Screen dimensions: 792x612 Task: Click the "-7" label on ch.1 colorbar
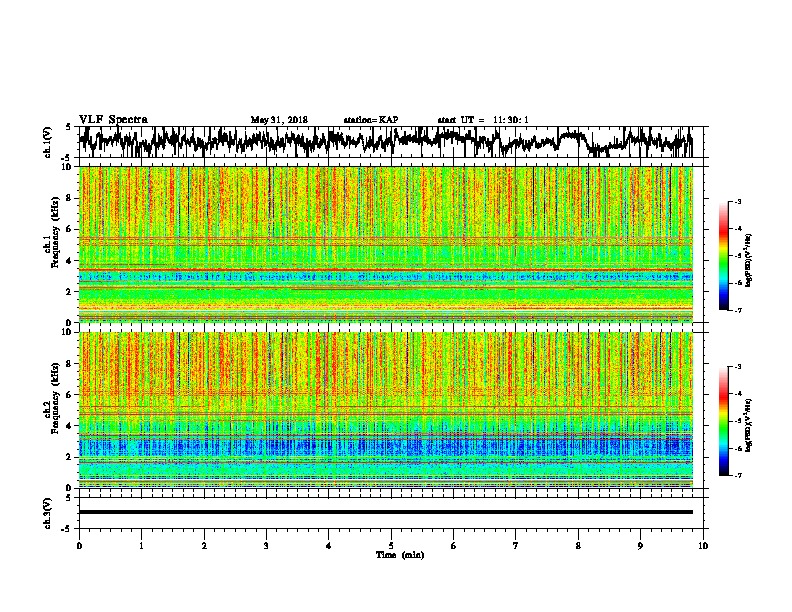tap(737, 311)
